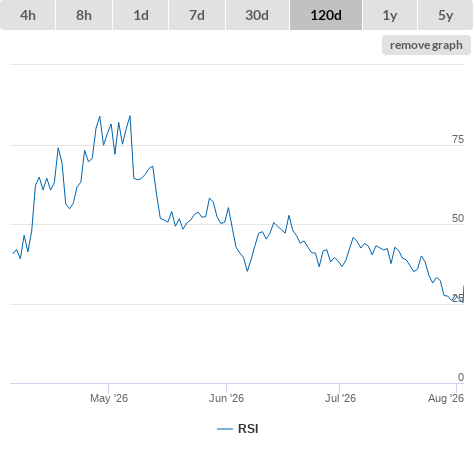Click the RSI legend line icon
This screenshot has height=455, width=474.
(x=225, y=429)
